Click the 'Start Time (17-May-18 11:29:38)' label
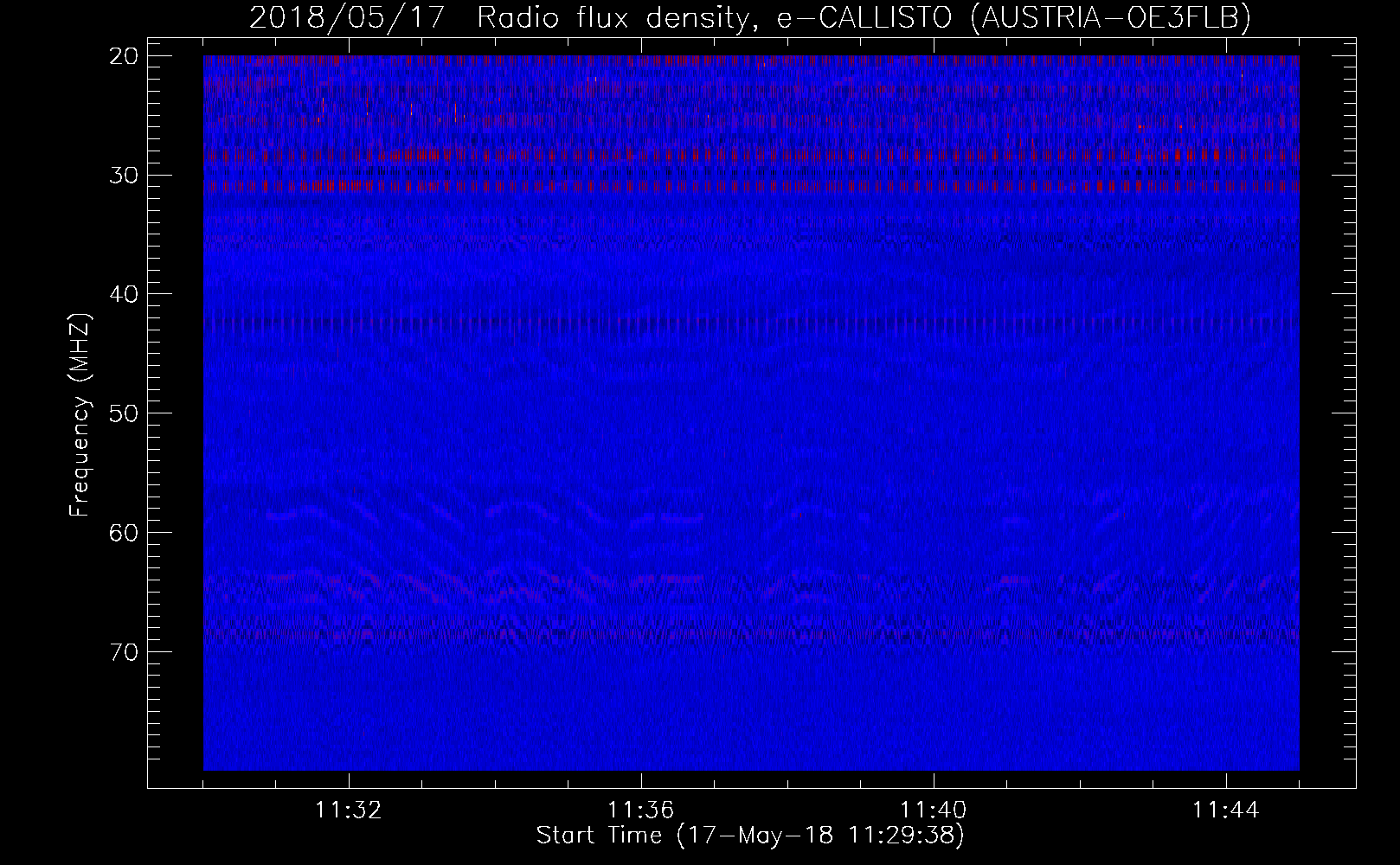1400x865 pixels. (750, 836)
